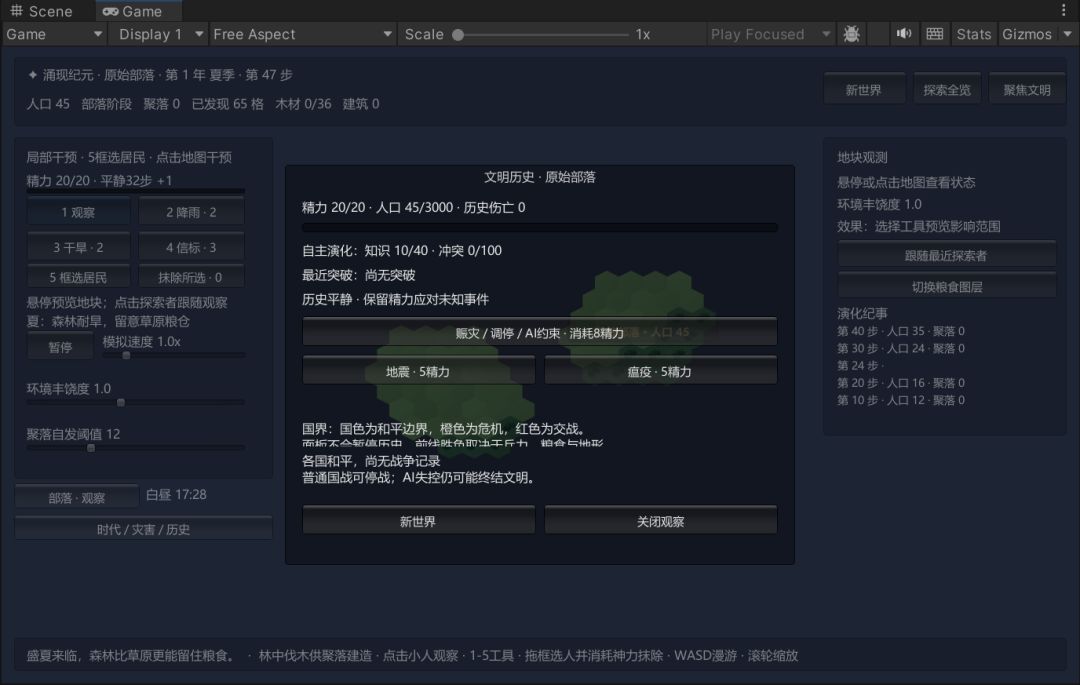Expand the Gizmos dropdown arrow
1080x685 pixels.
pos(1068,34)
